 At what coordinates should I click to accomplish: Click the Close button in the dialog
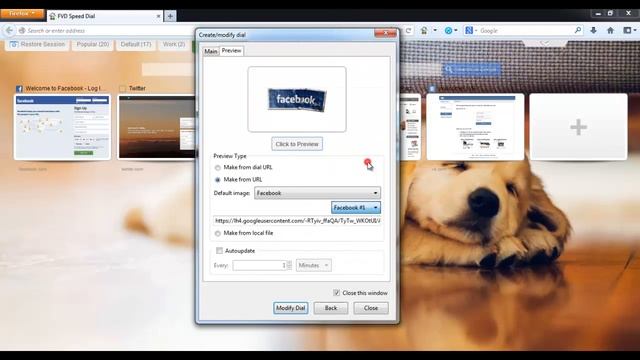pyautogui.click(x=371, y=308)
